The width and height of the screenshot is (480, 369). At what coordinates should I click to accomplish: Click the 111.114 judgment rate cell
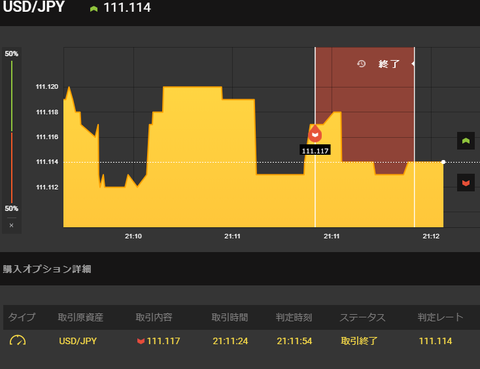tap(435, 341)
